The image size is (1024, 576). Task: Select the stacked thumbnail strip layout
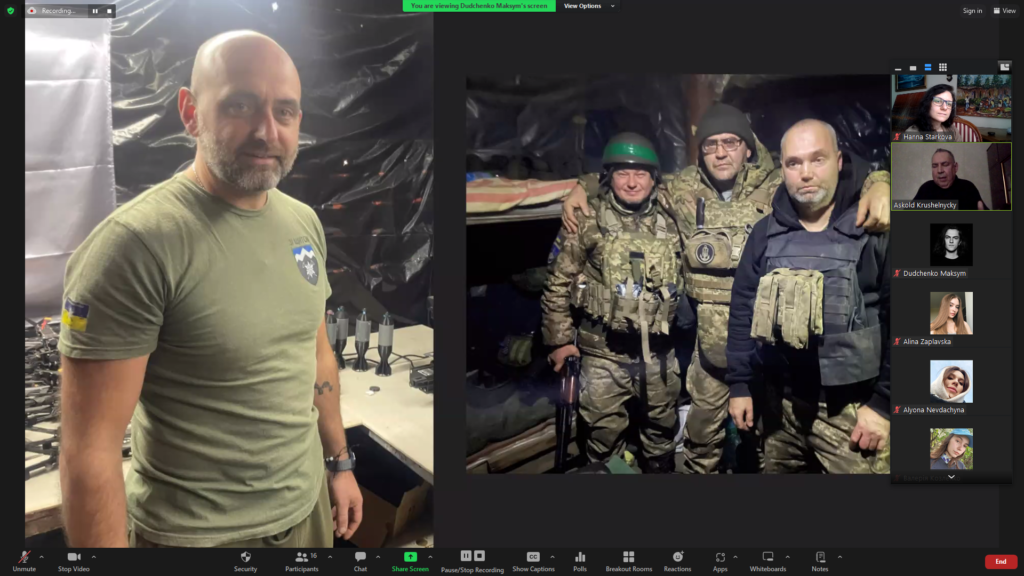coord(928,67)
